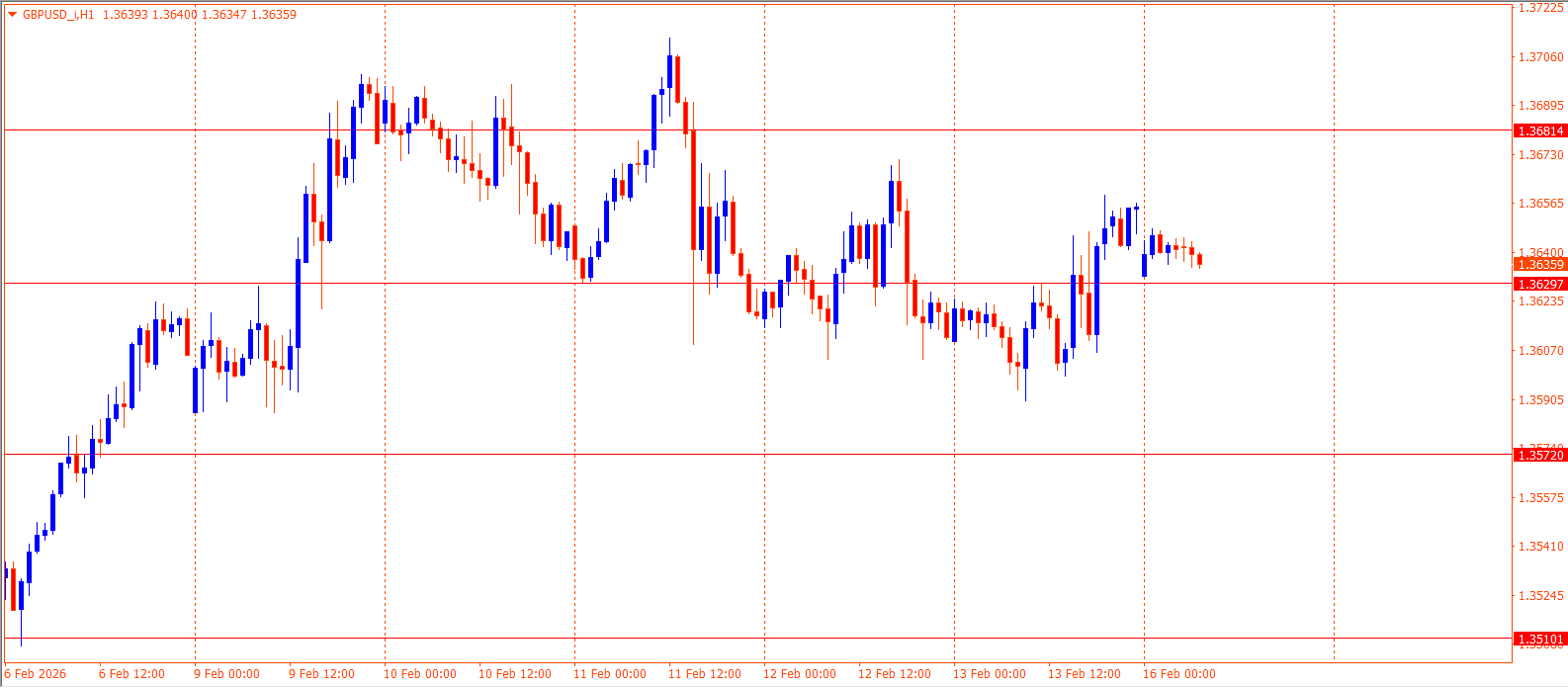Click the 13 Feb 12:00 time label
The image size is (1568, 688).
pyautogui.click(x=1085, y=674)
